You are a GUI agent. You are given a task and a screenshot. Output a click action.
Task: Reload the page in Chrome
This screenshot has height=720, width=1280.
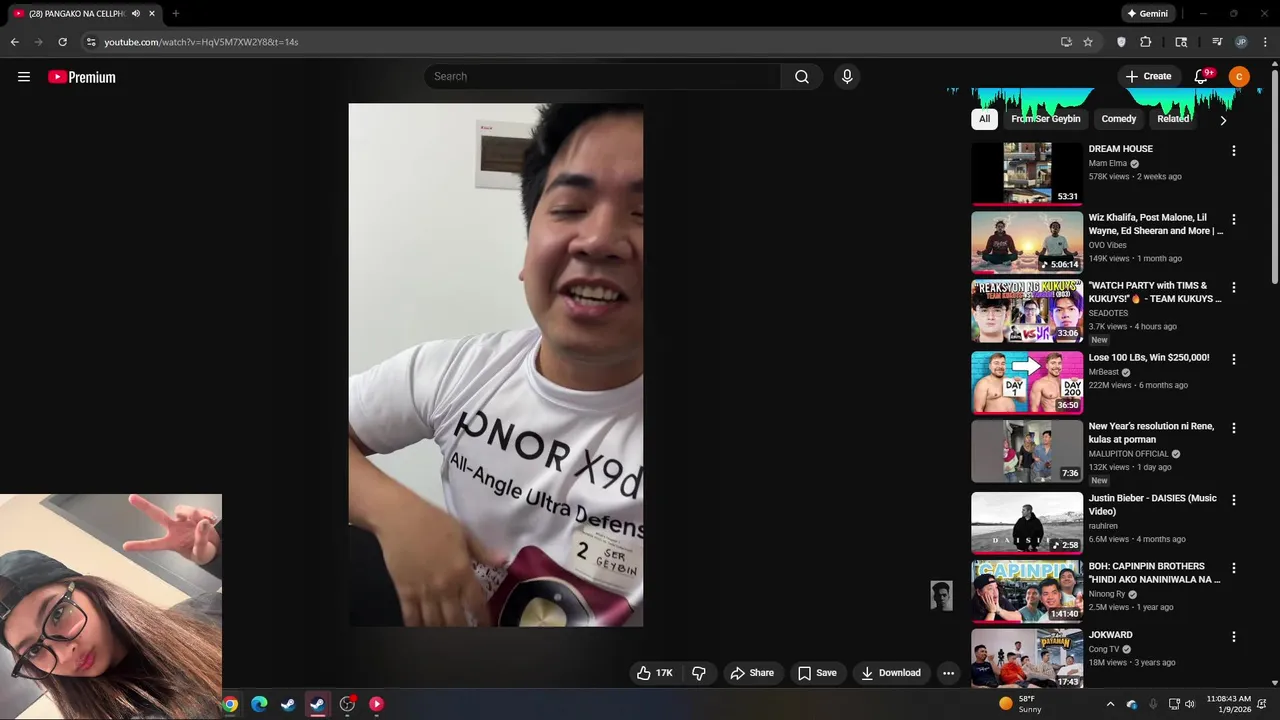62,42
